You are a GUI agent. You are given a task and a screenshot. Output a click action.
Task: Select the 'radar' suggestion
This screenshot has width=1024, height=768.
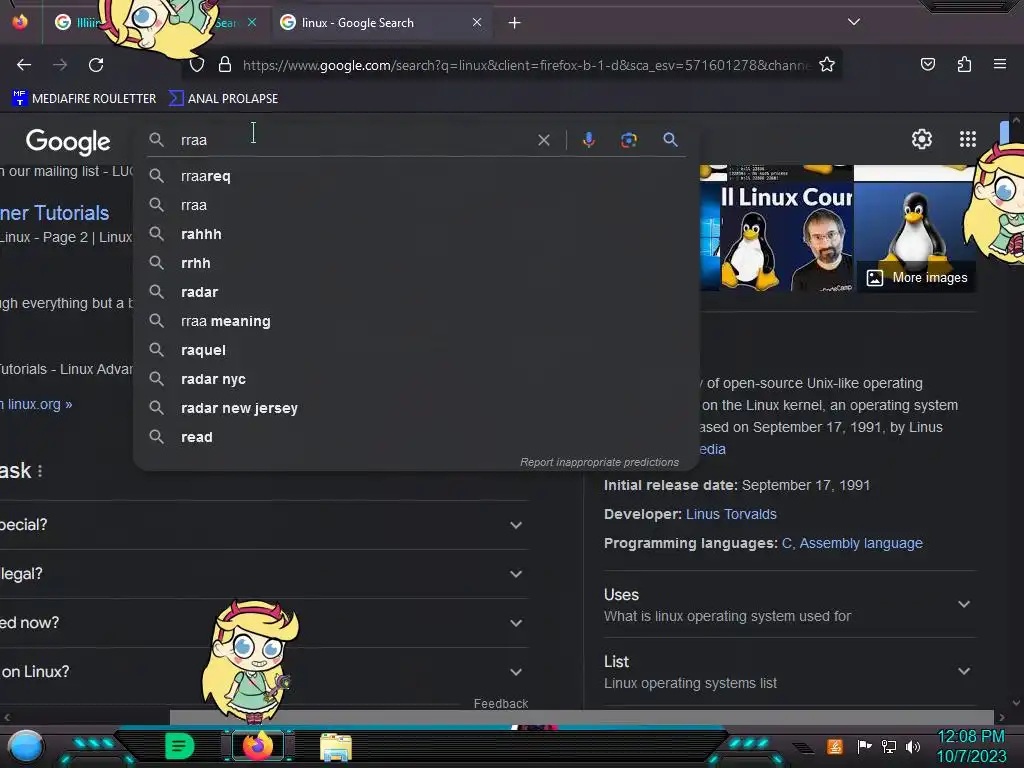coord(416,292)
